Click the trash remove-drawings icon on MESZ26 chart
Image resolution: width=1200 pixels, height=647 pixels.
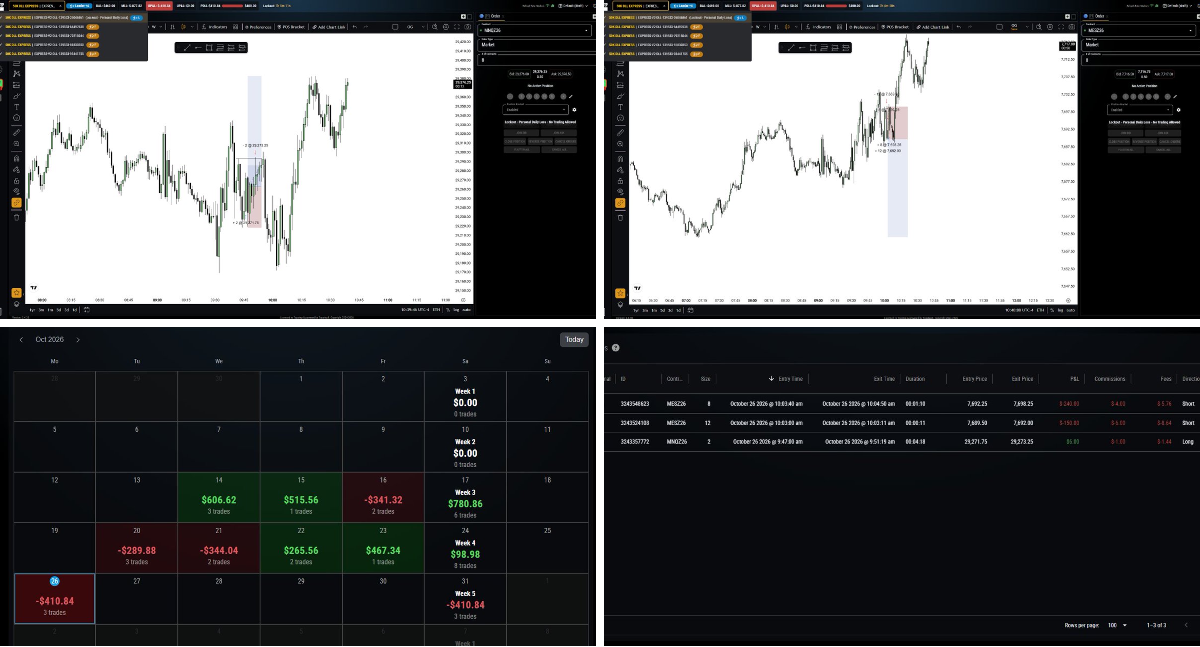pyautogui.click(x=620, y=218)
